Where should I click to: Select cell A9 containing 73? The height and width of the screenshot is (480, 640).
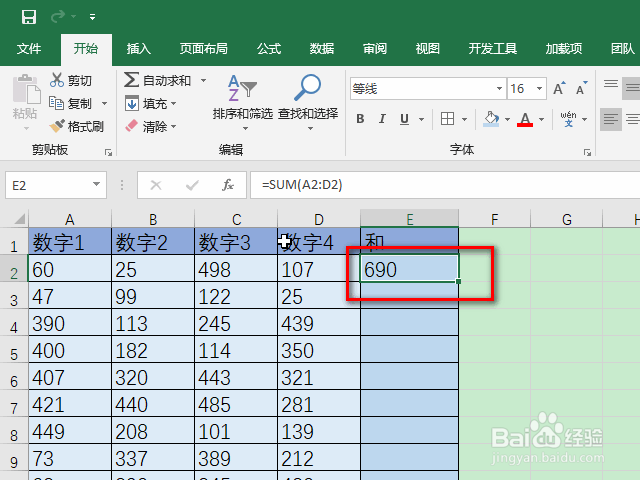click(x=70, y=458)
